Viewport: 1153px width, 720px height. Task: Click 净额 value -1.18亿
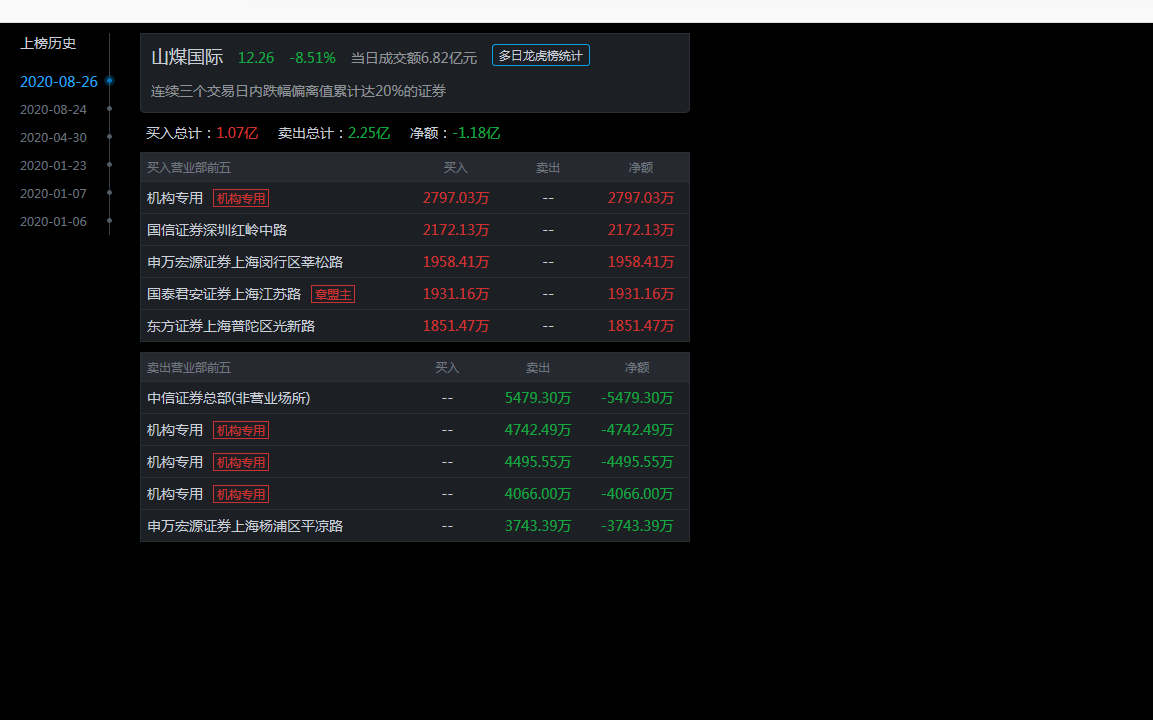pyautogui.click(x=476, y=133)
